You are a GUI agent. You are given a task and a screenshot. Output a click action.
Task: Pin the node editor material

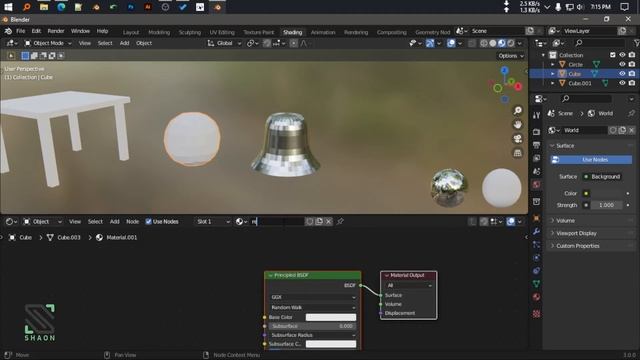point(340,221)
